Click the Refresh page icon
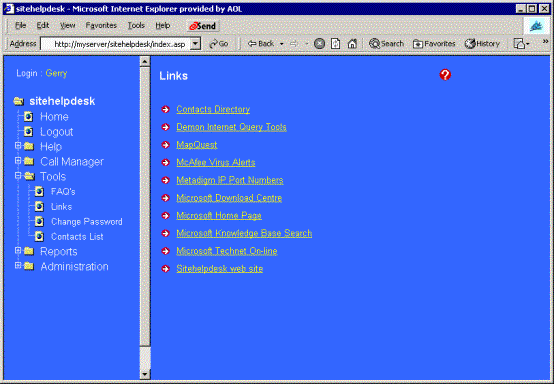 336,44
